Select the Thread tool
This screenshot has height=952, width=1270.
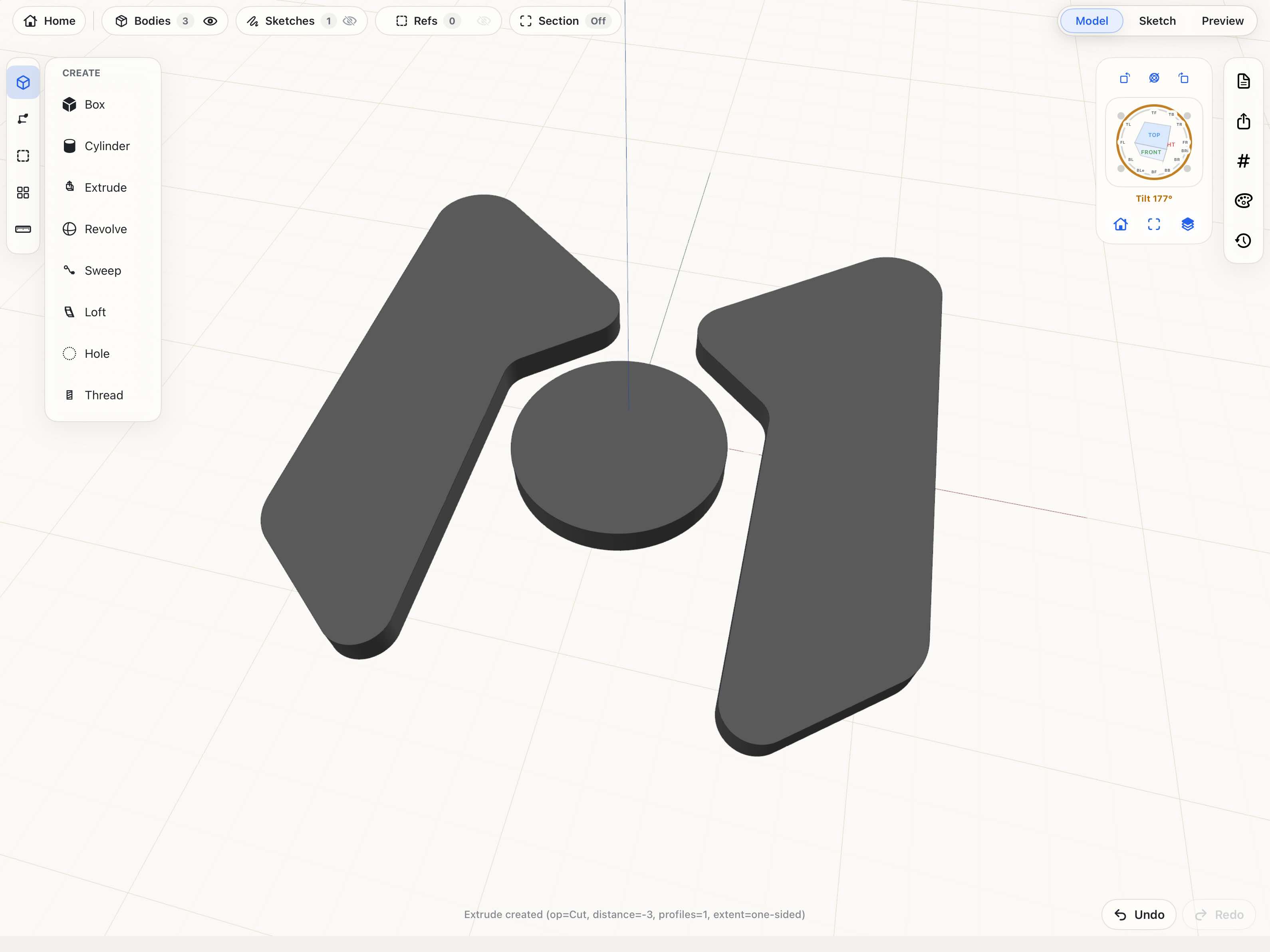click(x=102, y=395)
